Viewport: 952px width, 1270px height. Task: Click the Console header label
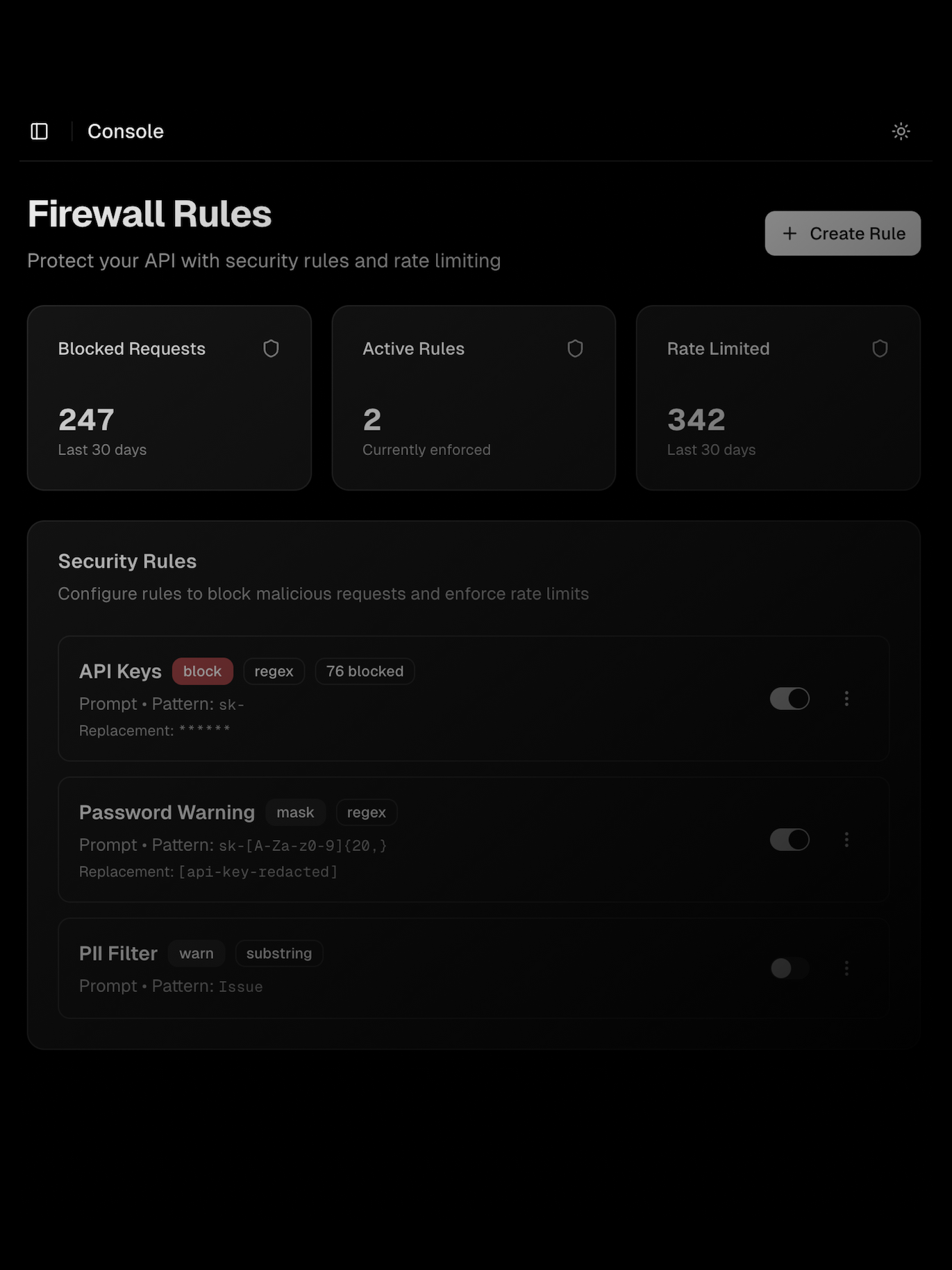pyautogui.click(x=126, y=131)
